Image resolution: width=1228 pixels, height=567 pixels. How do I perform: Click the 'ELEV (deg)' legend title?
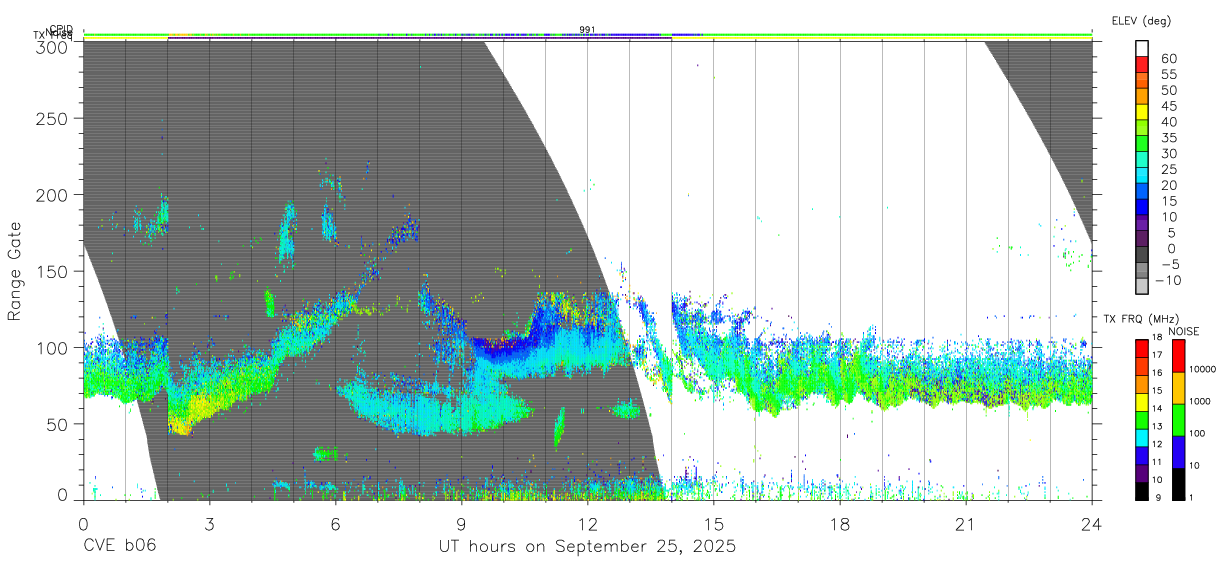point(1142,21)
